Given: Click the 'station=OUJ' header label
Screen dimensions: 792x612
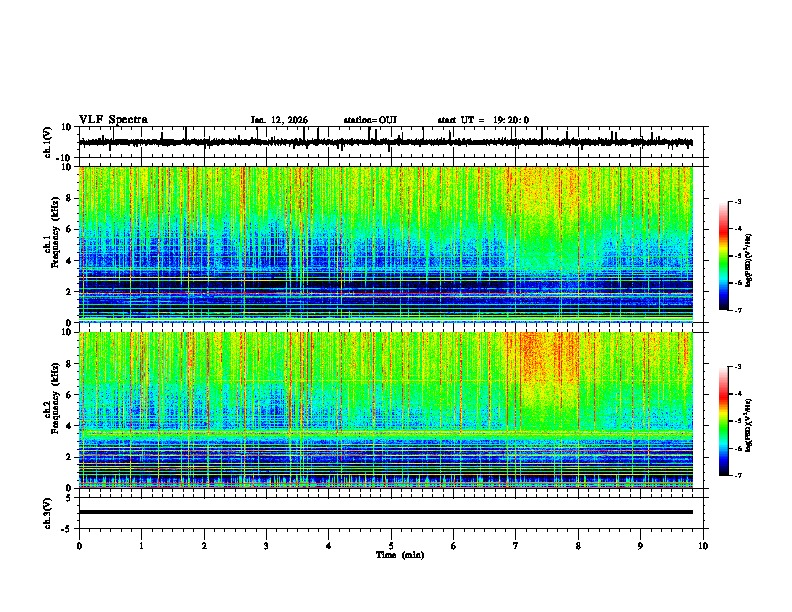Looking at the screenshot, I should click(x=370, y=120).
